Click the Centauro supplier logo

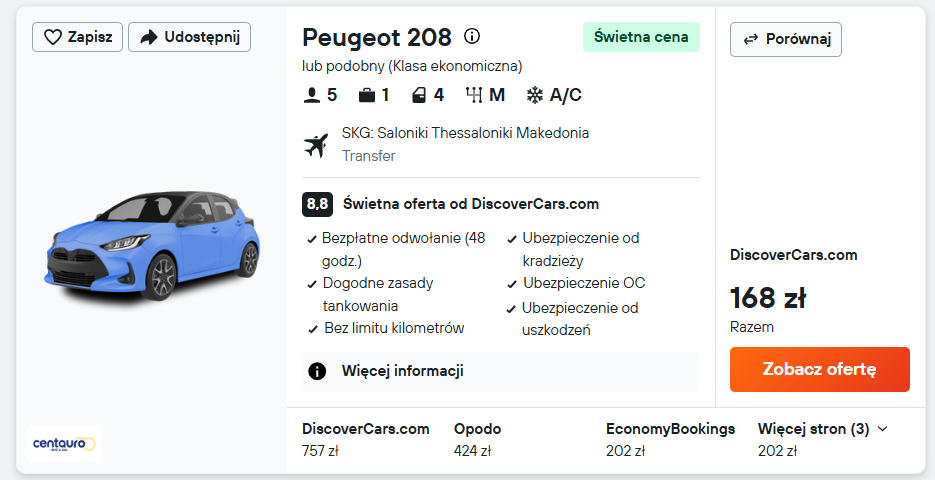pyautogui.click(x=64, y=444)
